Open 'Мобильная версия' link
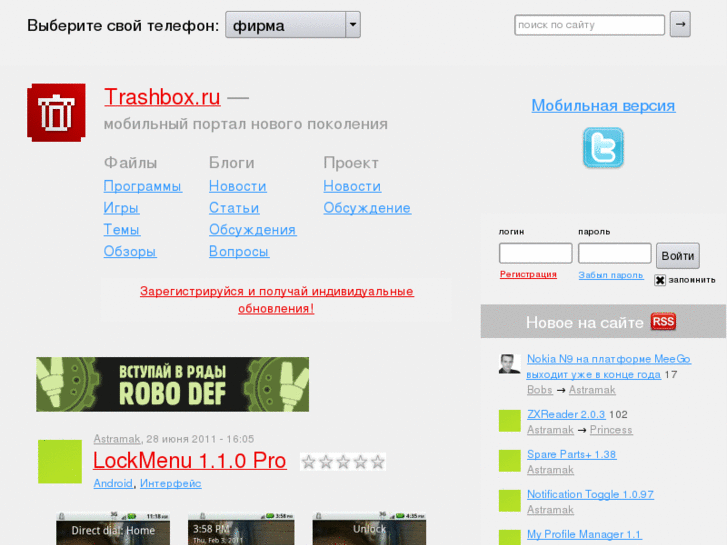 [x=603, y=105]
